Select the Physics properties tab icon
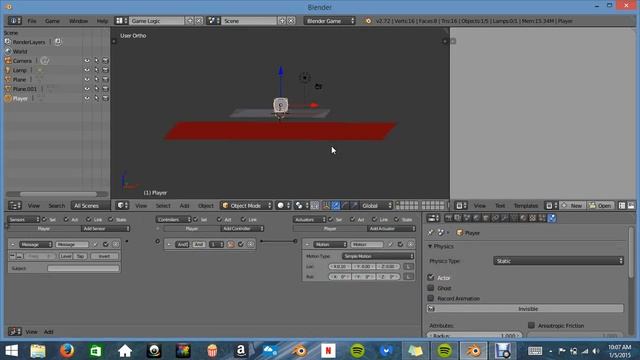Viewport: 640px width, 360px height. (552, 218)
